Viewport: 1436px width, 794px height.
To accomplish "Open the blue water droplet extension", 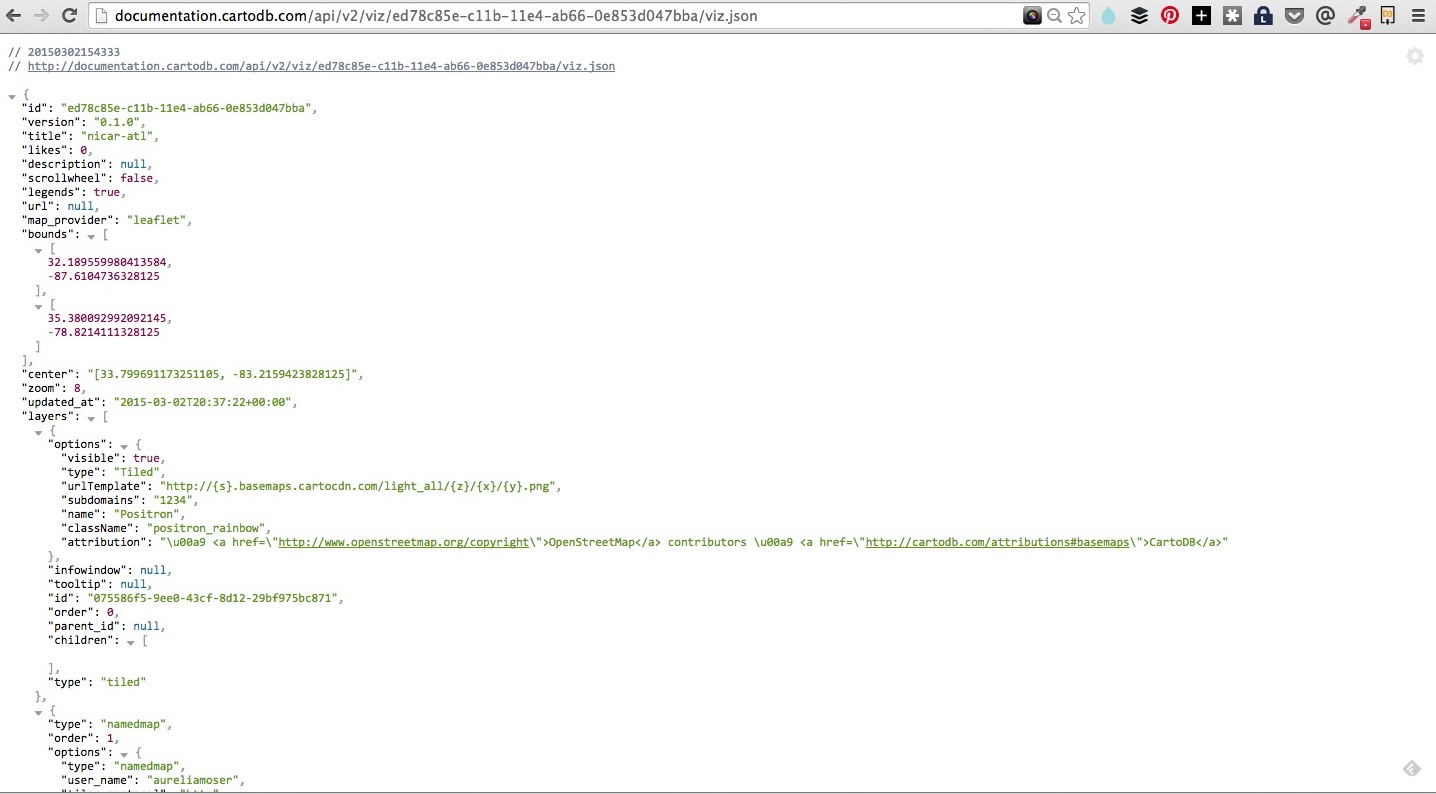I will (x=1108, y=16).
